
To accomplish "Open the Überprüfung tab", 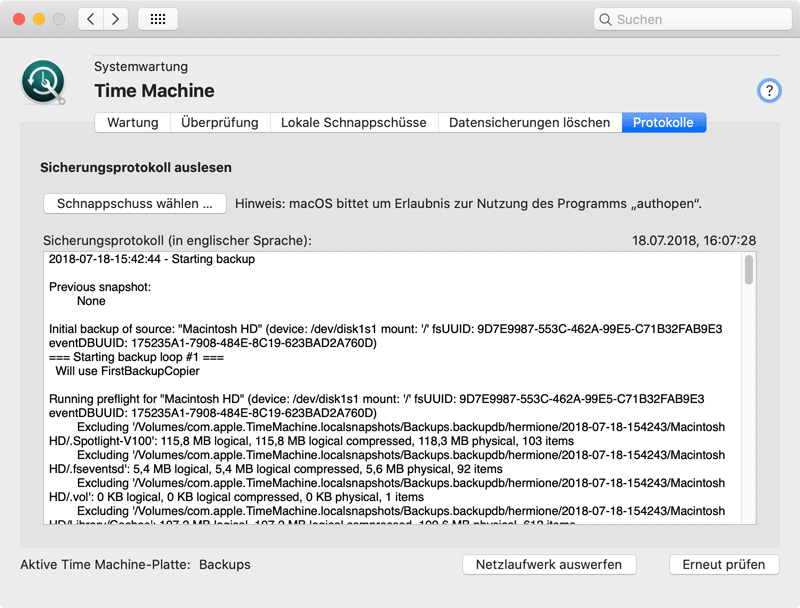I will 220,122.
